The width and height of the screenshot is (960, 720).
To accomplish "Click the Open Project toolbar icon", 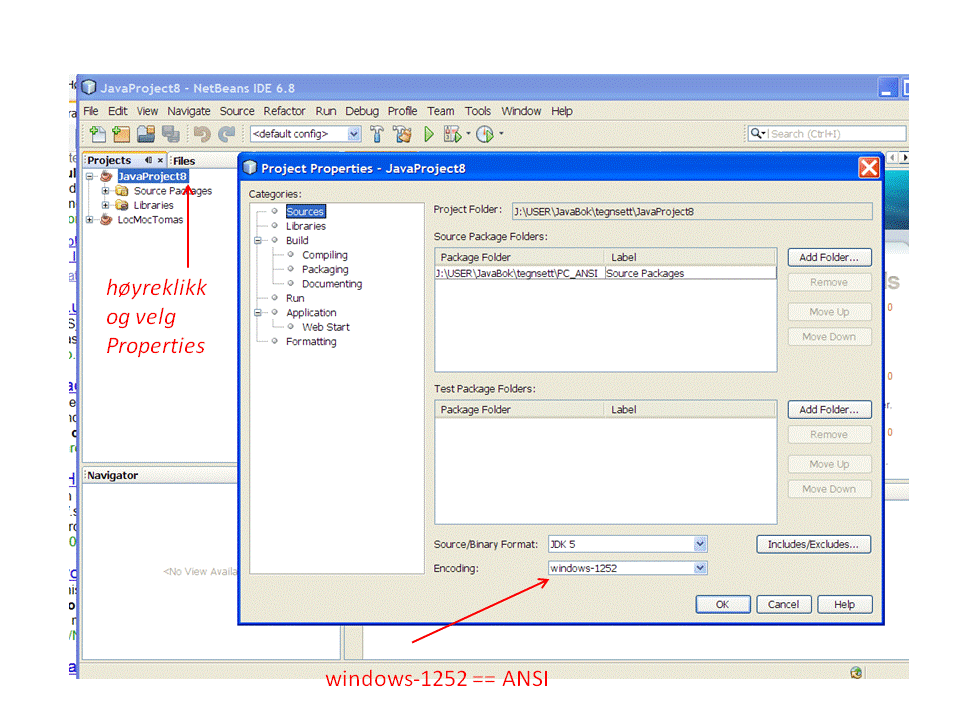I will coord(146,133).
